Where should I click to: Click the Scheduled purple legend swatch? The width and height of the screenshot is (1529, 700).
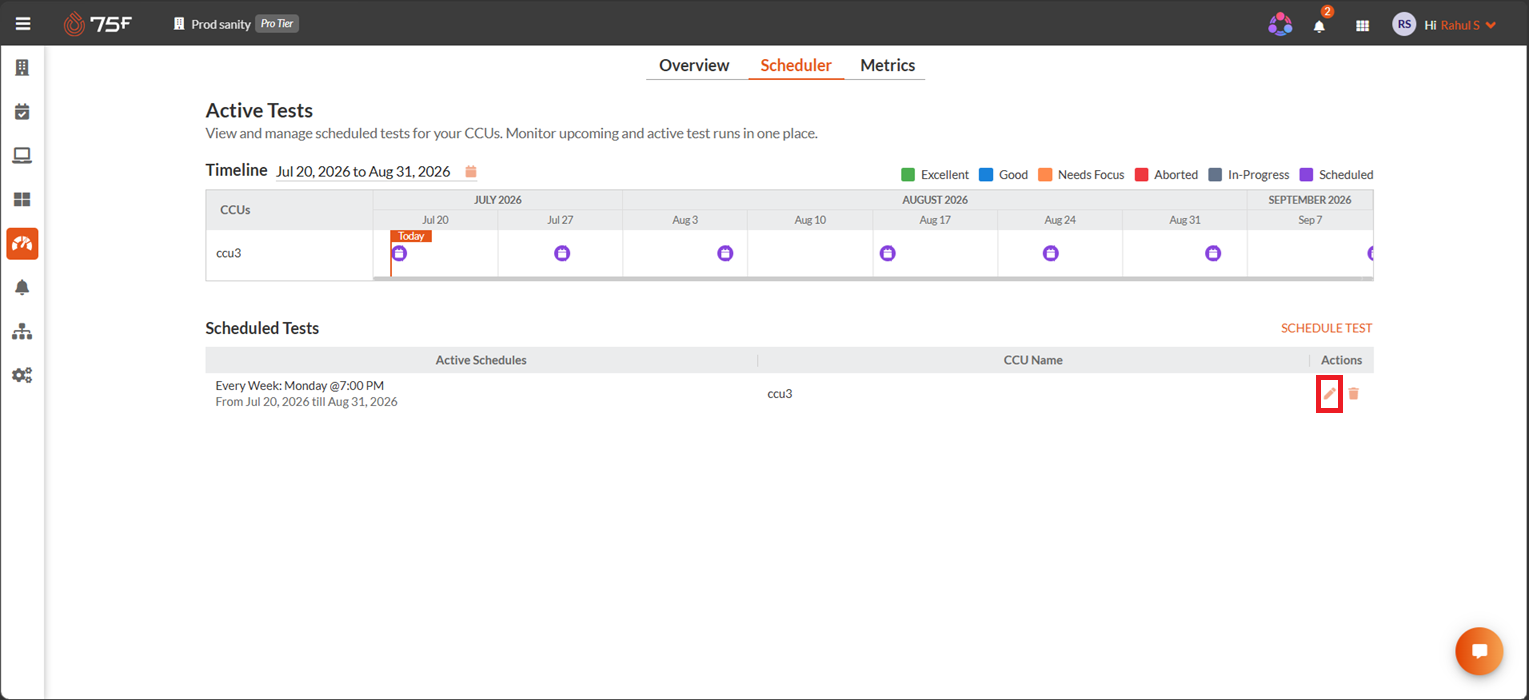tap(1306, 174)
